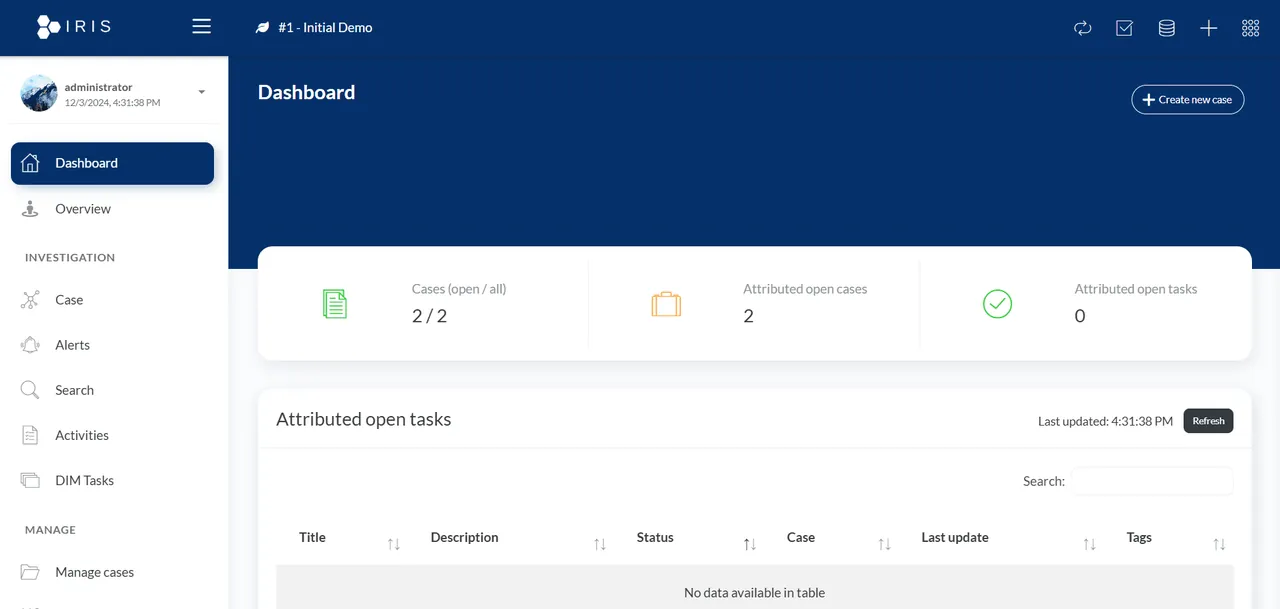Click the IRIS logo in the header
This screenshot has width=1280, height=609.
73,27
